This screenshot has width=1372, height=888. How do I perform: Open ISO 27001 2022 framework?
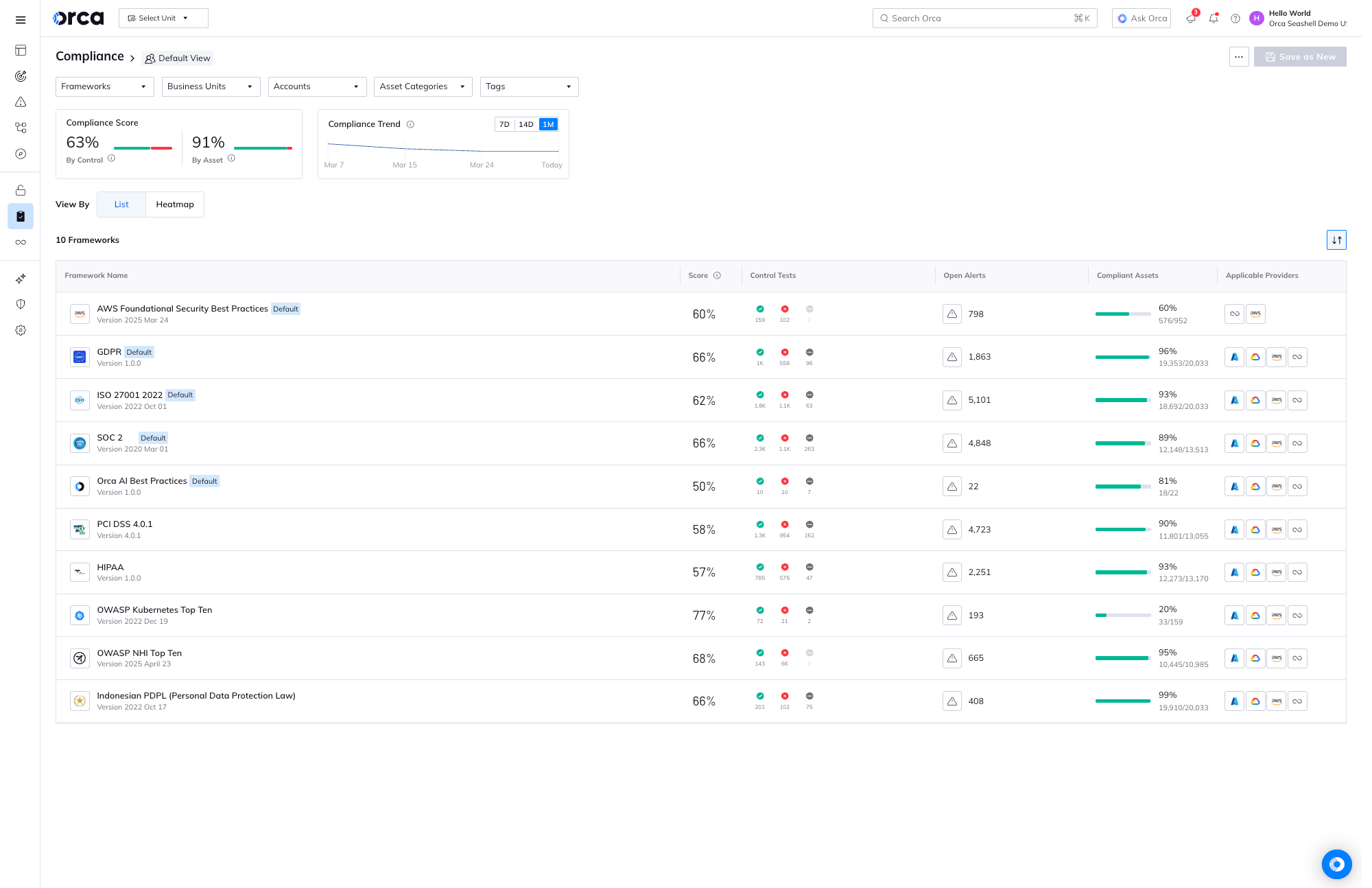(x=130, y=395)
